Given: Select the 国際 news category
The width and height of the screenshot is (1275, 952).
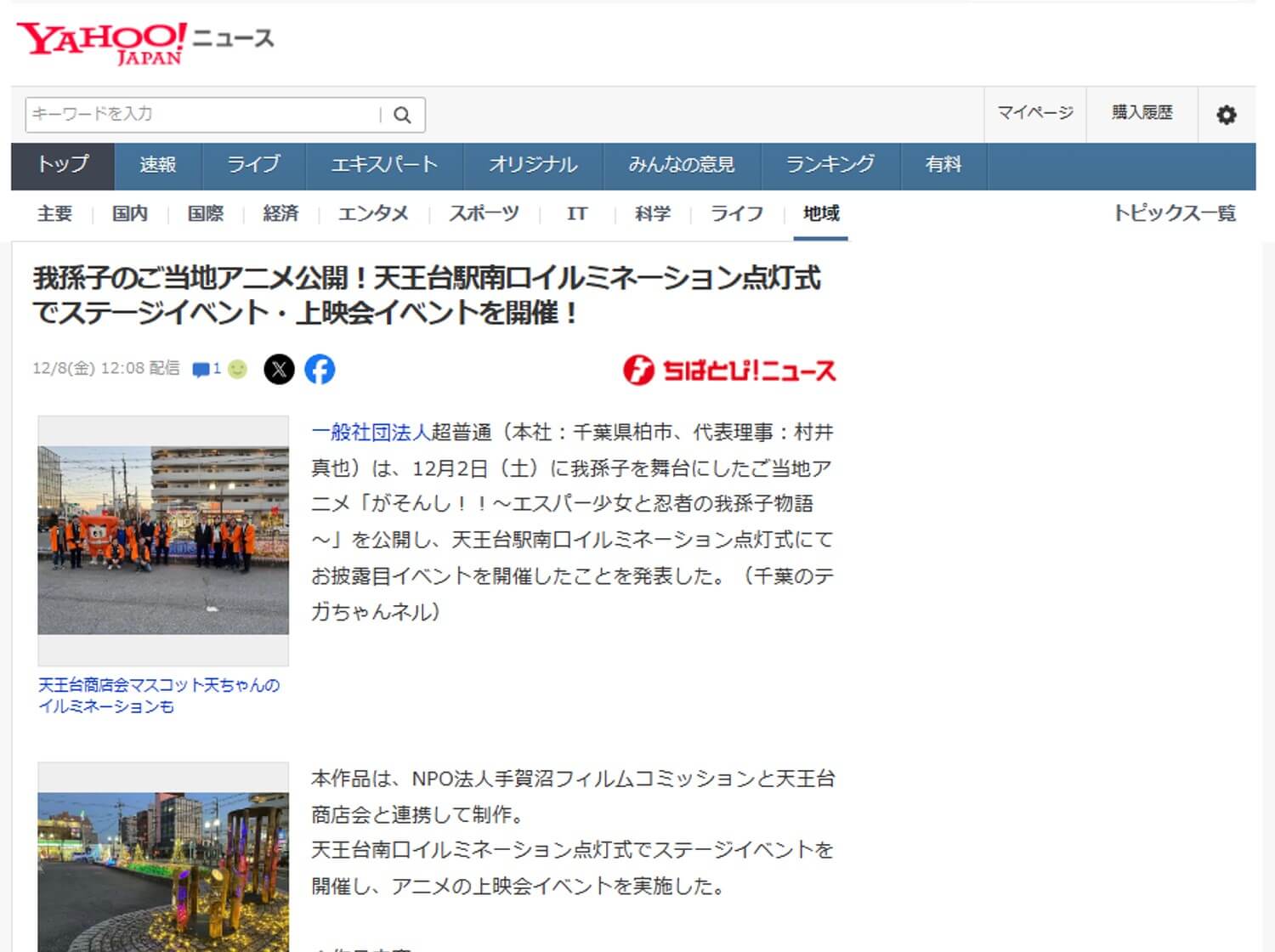Looking at the screenshot, I should (x=206, y=214).
